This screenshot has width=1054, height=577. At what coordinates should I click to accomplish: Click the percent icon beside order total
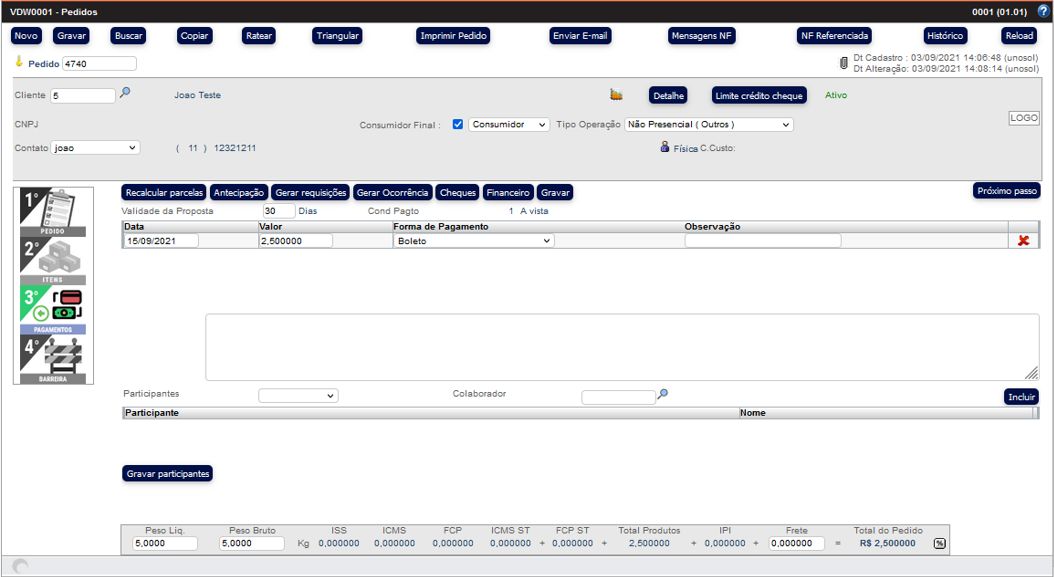pos(939,543)
